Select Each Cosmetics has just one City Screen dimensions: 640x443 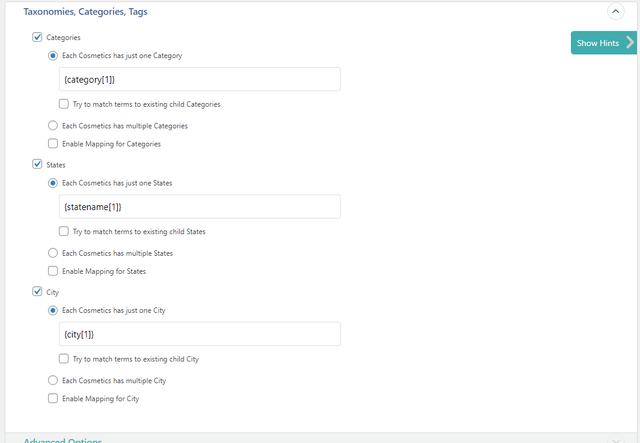click(x=53, y=310)
